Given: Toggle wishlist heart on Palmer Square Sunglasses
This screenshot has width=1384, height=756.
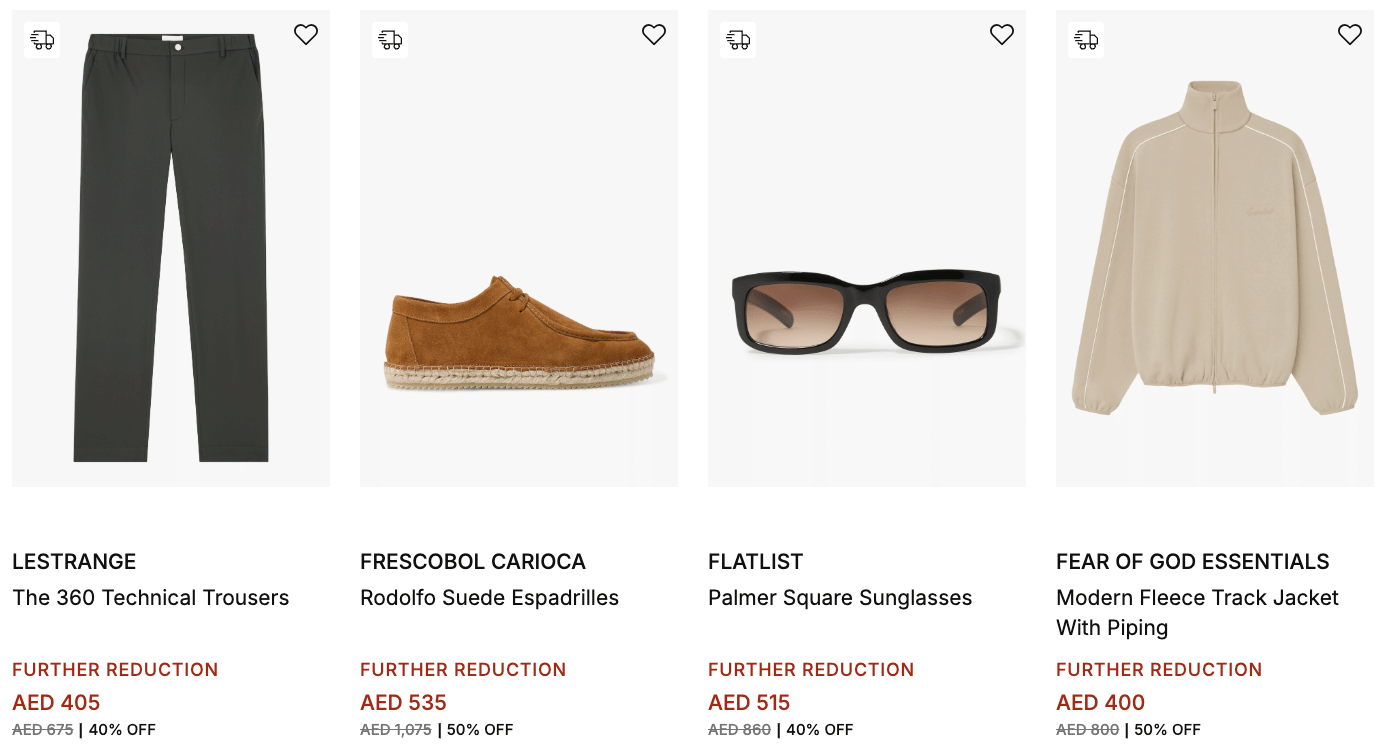Looking at the screenshot, I should coord(1002,35).
